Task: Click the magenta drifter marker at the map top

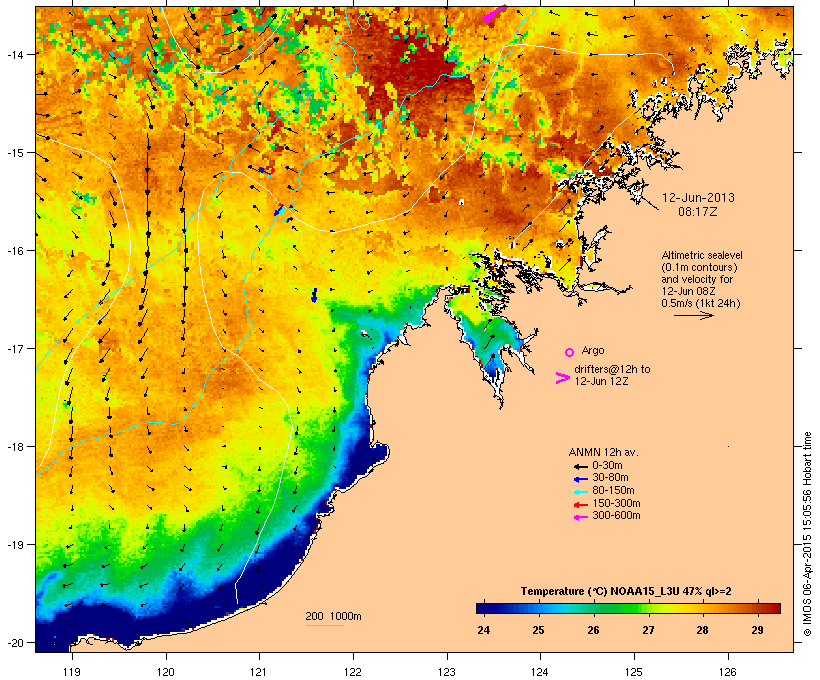Action: tap(494, 14)
